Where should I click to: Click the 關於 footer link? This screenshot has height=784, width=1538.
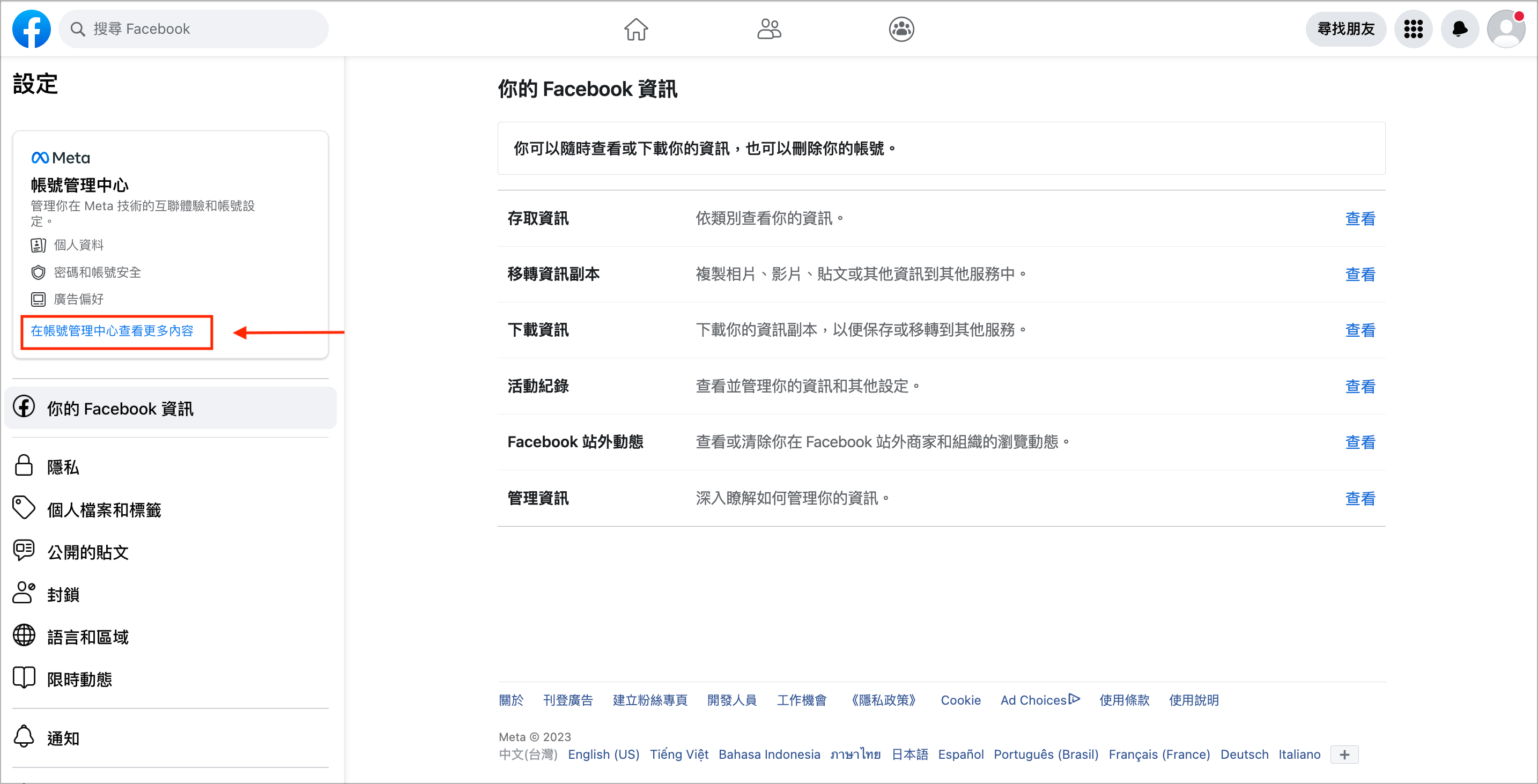[x=511, y=700]
